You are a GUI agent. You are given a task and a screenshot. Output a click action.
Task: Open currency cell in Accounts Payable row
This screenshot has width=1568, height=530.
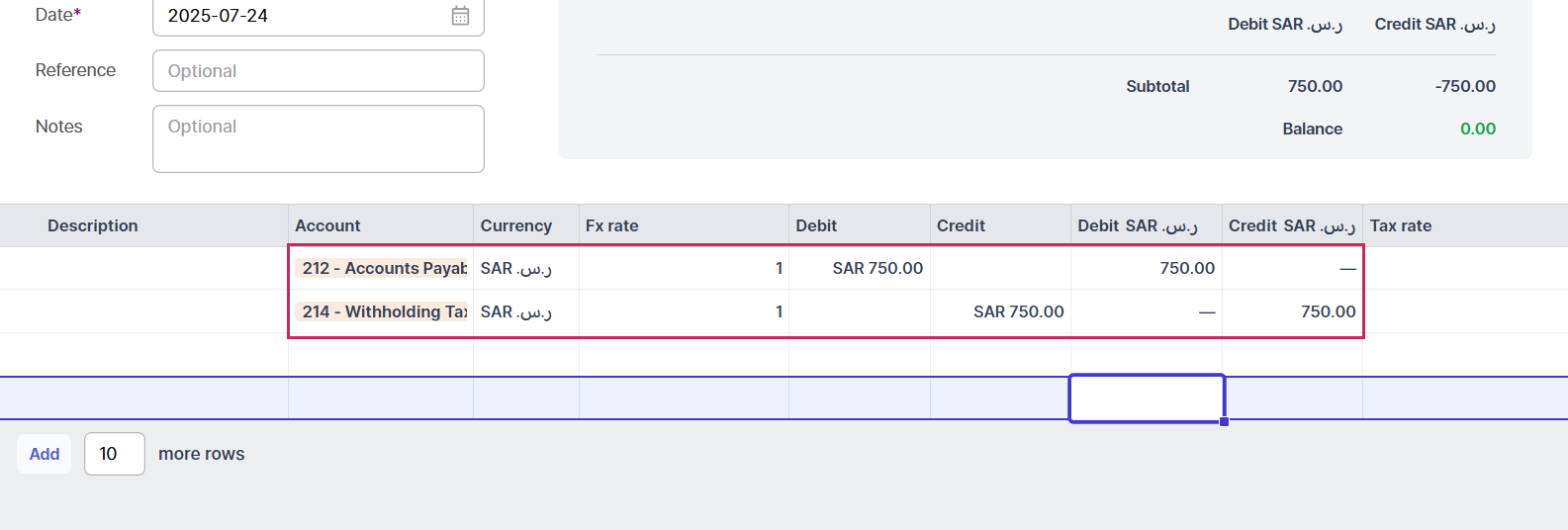(x=526, y=268)
